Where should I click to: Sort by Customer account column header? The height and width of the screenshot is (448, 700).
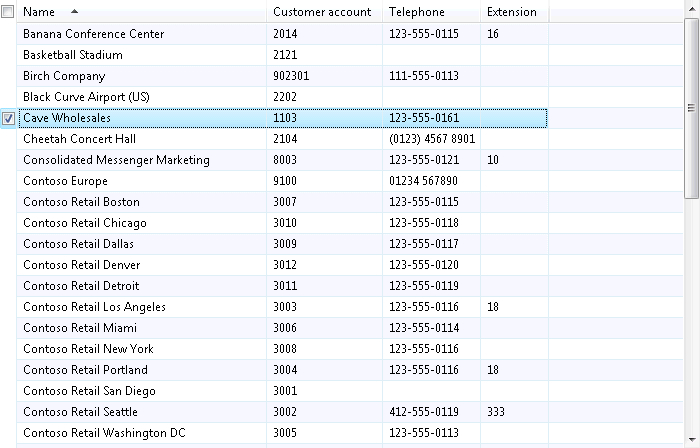tap(324, 12)
